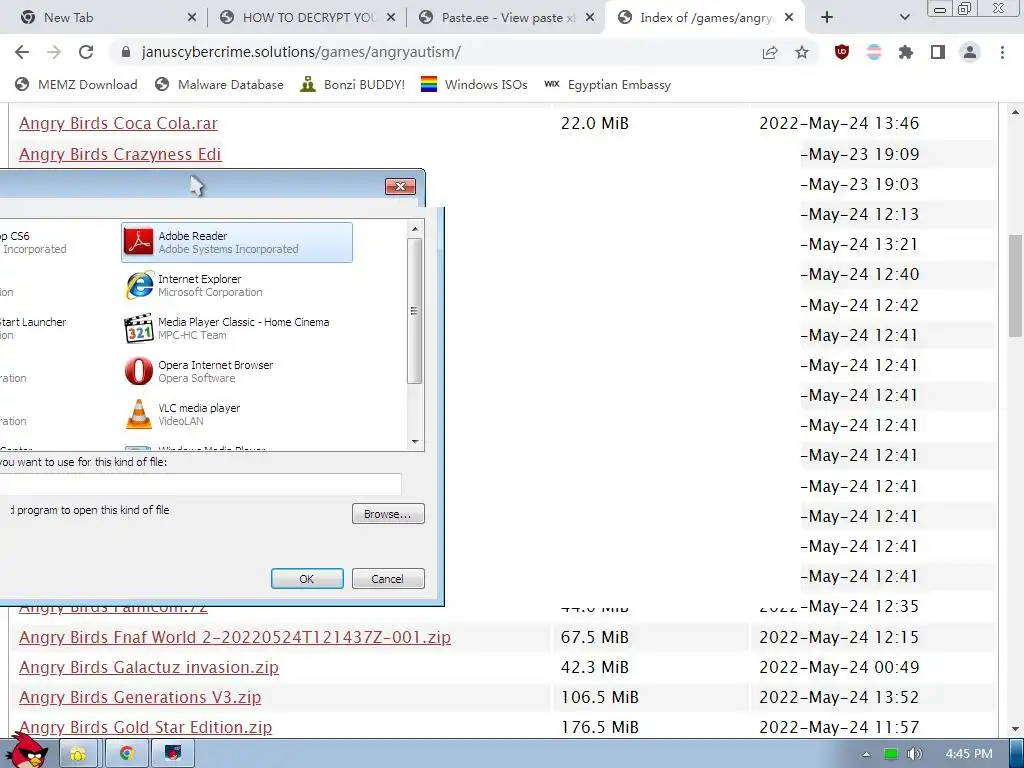Close the Paste.ee tab

(x=590, y=18)
